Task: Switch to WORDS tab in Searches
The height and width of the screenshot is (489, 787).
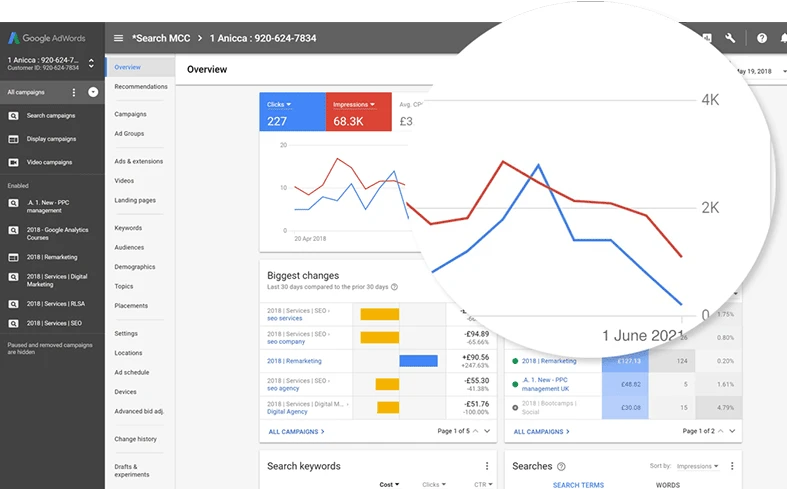Action: (668, 485)
